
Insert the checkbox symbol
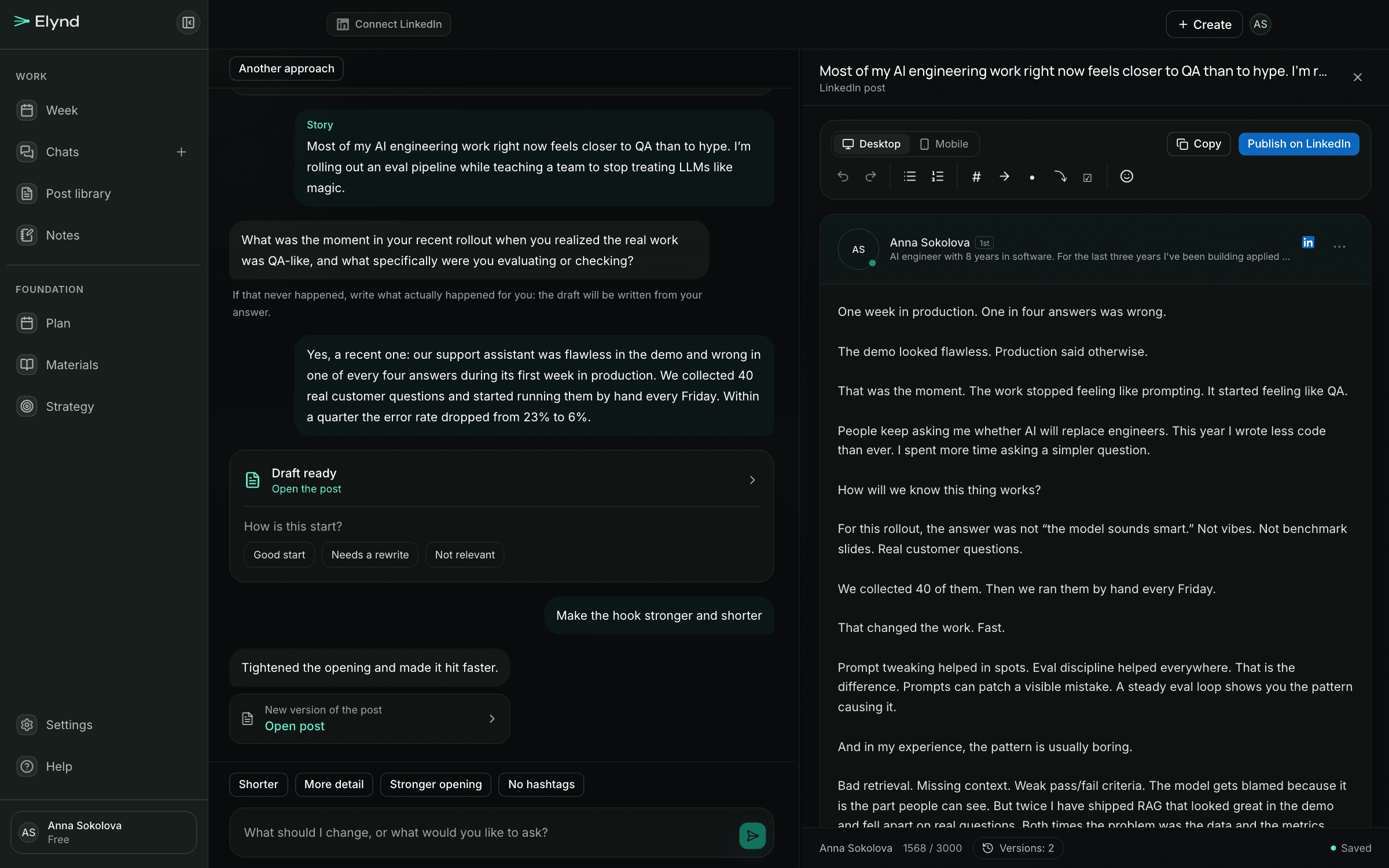coord(1087,177)
